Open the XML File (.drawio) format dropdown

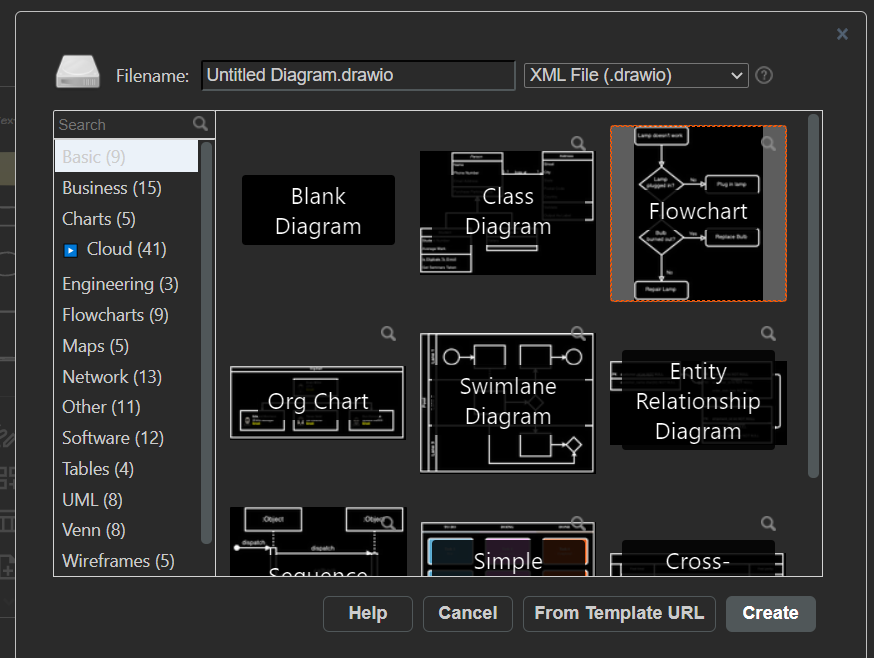click(635, 75)
